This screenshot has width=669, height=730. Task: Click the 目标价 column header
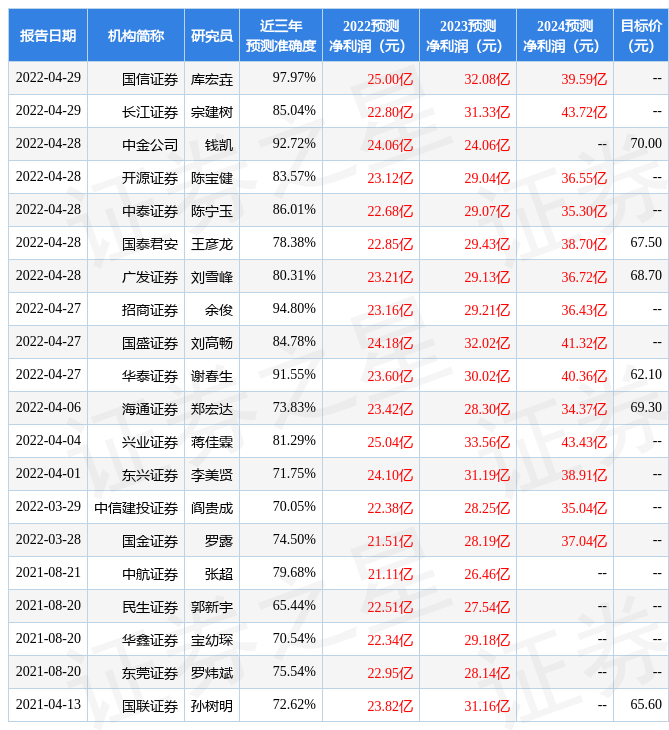click(x=641, y=35)
